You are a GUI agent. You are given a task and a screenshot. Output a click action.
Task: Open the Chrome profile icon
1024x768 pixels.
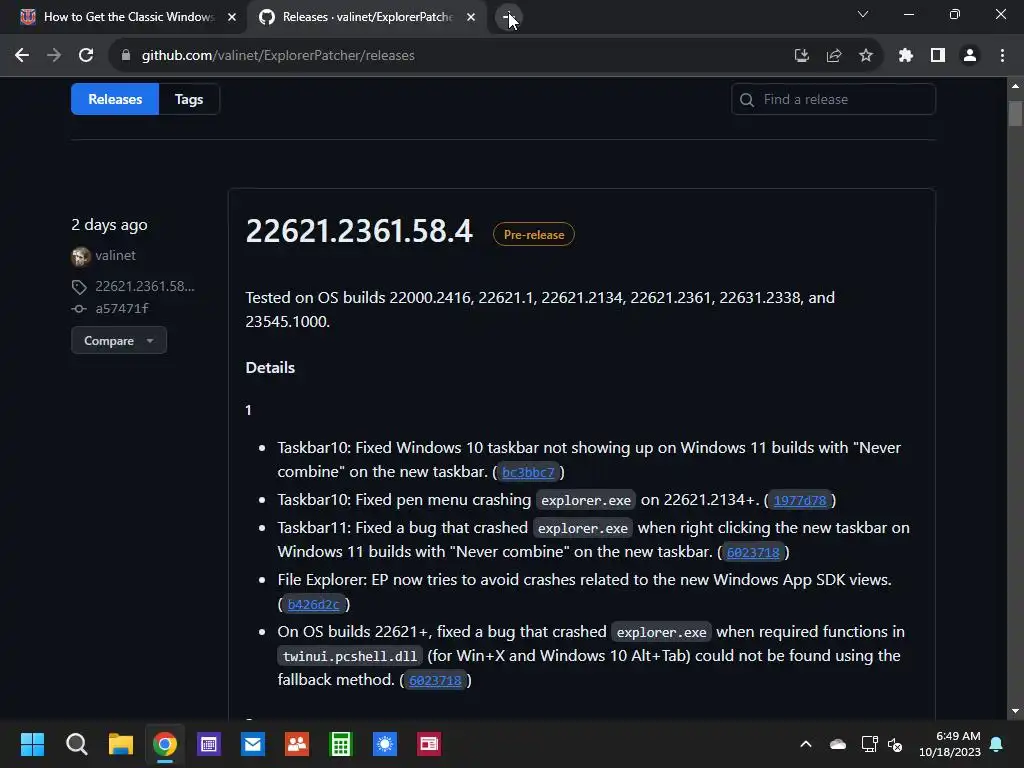pyautogui.click(x=970, y=56)
